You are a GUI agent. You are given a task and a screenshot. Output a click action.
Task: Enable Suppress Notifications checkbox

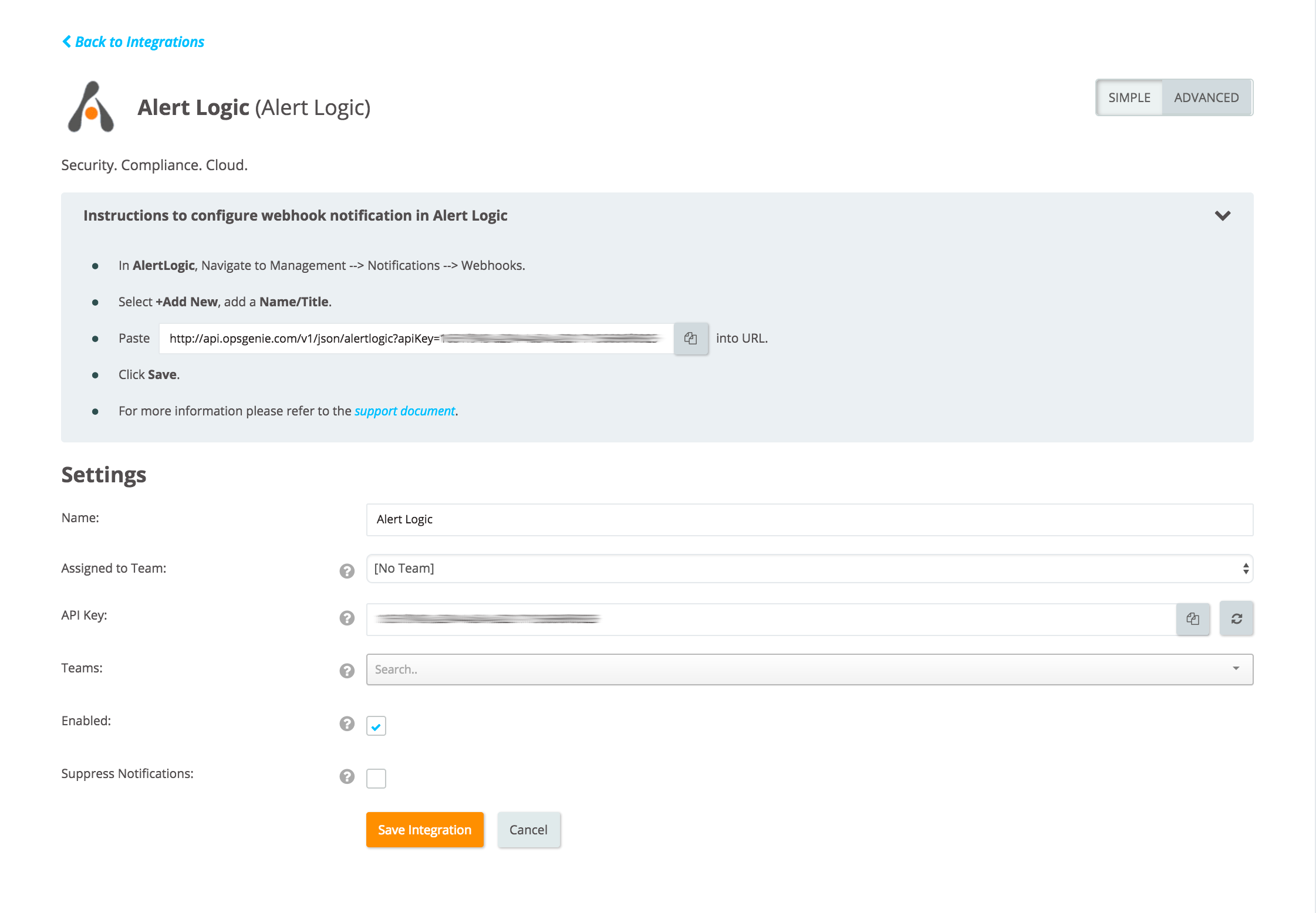pos(376,779)
